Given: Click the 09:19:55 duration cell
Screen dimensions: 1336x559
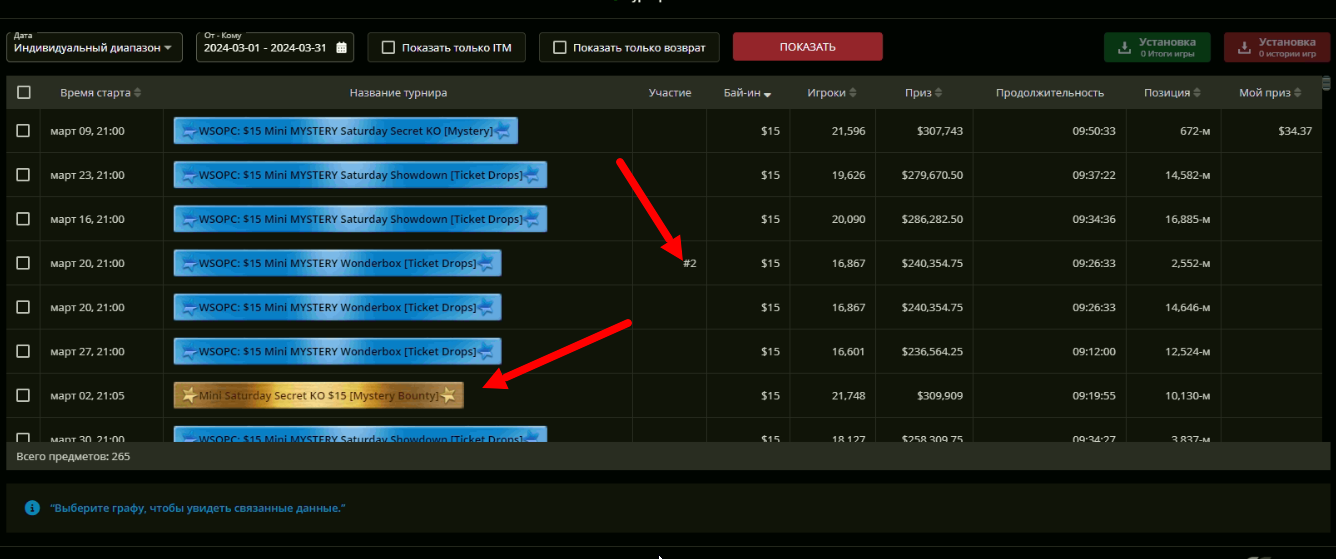Looking at the screenshot, I should (x=1094, y=395).
